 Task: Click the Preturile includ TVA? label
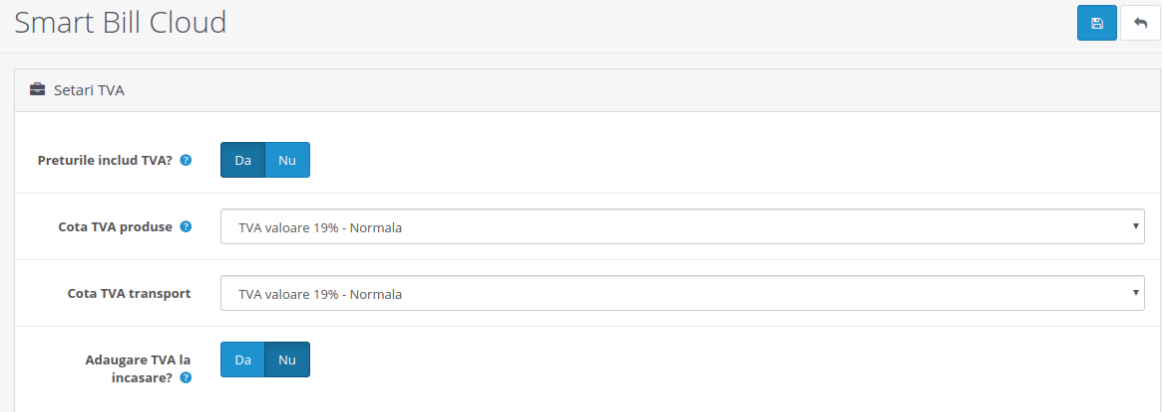click(x=105, y=160)
